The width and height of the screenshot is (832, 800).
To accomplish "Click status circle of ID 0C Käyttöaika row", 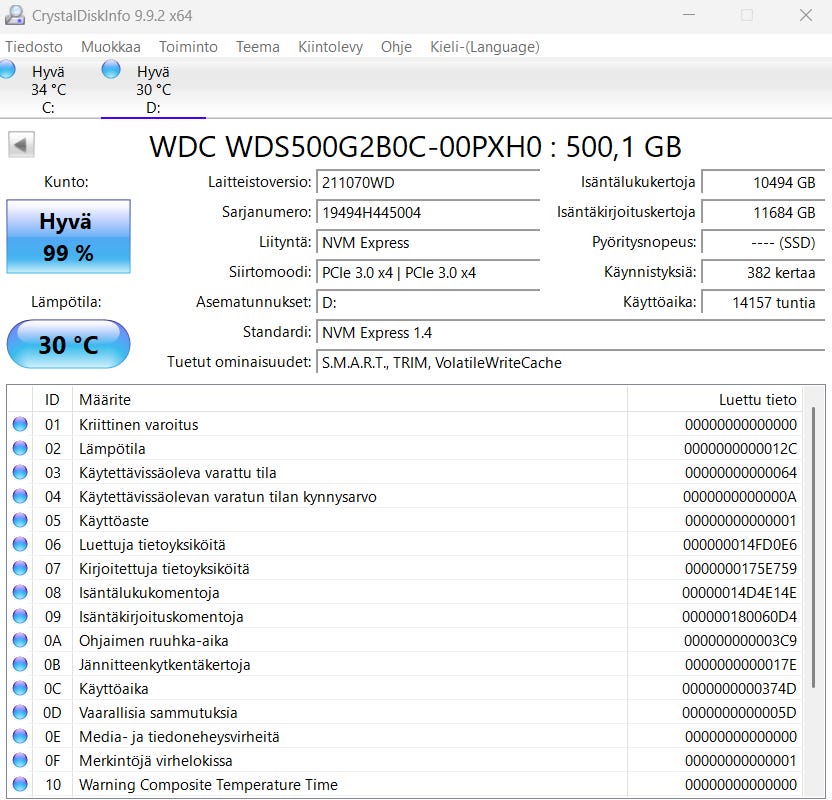I will coord(20,689).
